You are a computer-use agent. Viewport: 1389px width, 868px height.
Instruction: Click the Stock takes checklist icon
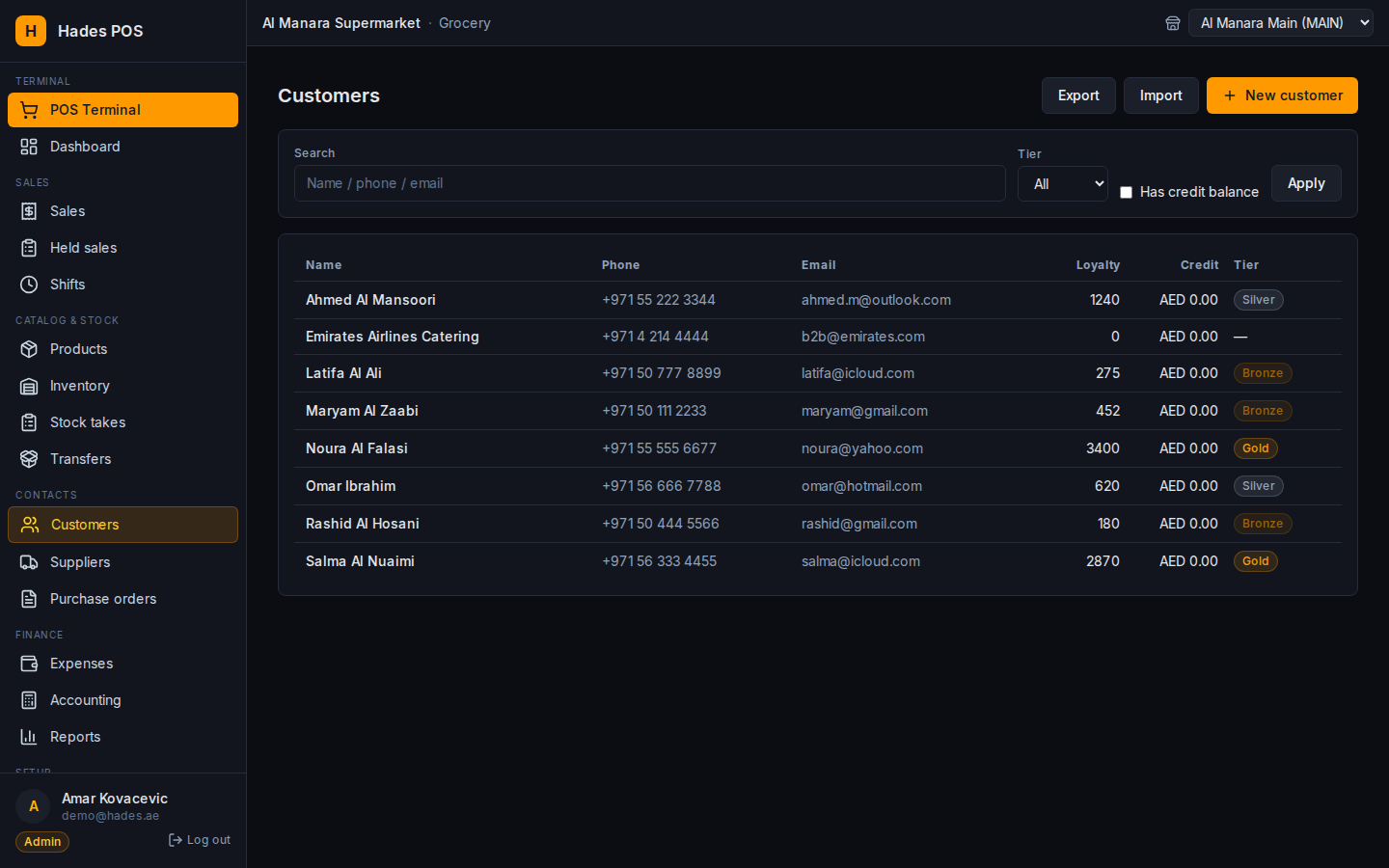pos(29,422)
